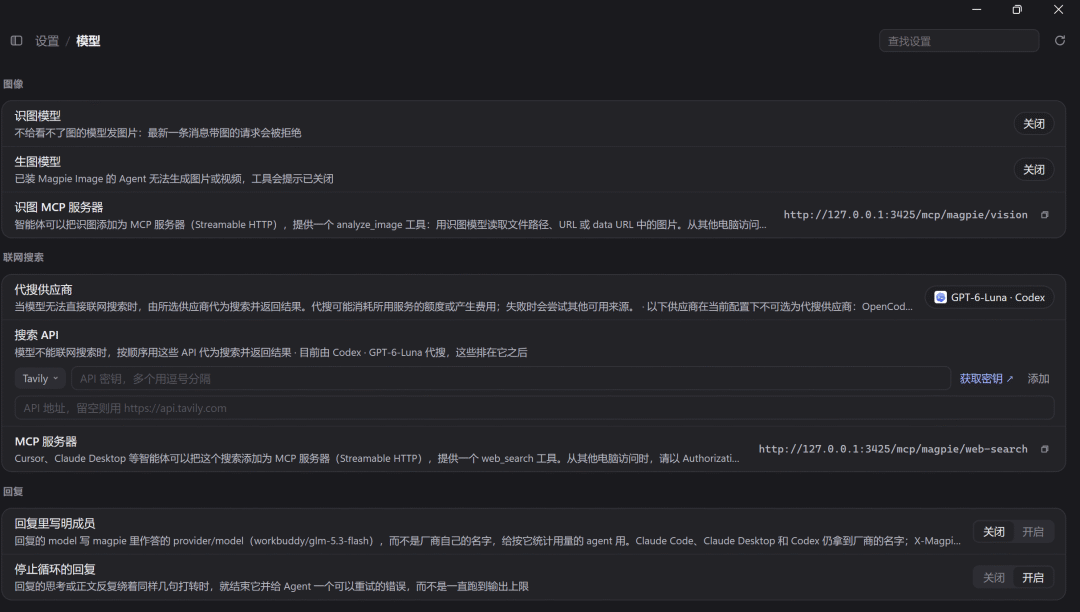The image size is (1080, 612).
Task: Click the 代搜供应商 title
Action: click(43, 290)
